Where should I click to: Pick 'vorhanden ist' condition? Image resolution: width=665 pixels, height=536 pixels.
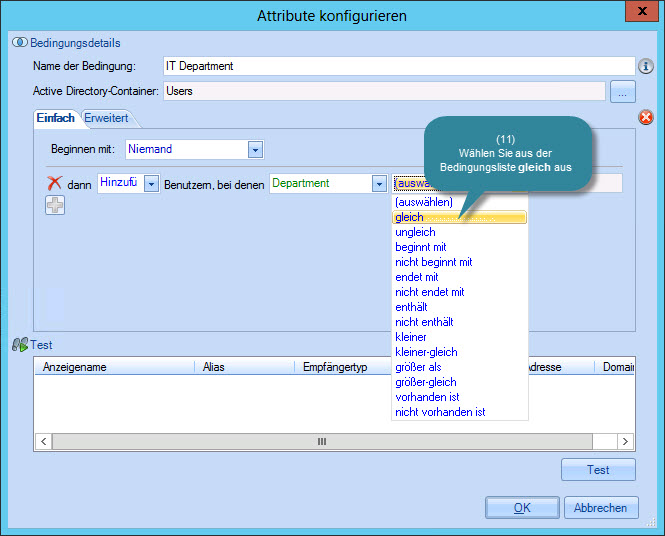(460, 397)
